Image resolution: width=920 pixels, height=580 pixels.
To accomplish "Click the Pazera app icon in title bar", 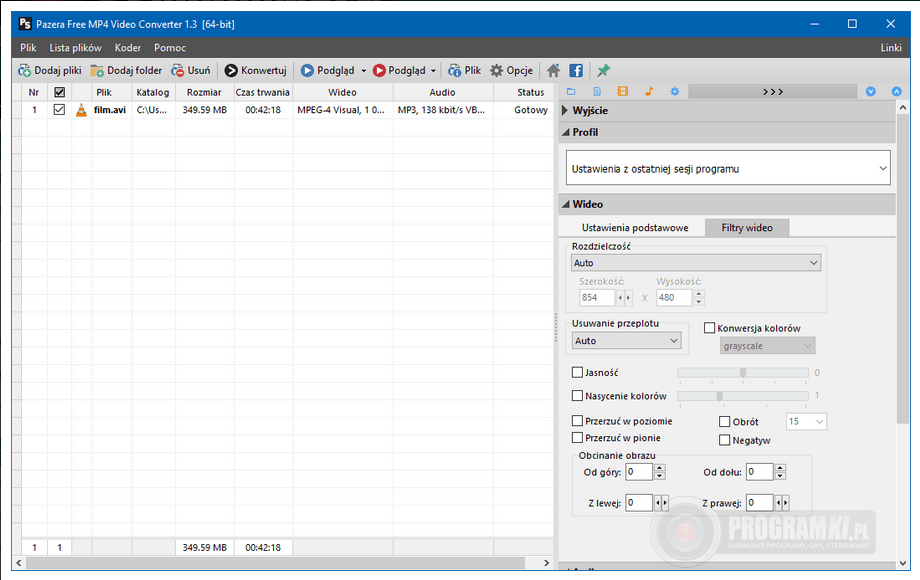I will pos(25,24).
